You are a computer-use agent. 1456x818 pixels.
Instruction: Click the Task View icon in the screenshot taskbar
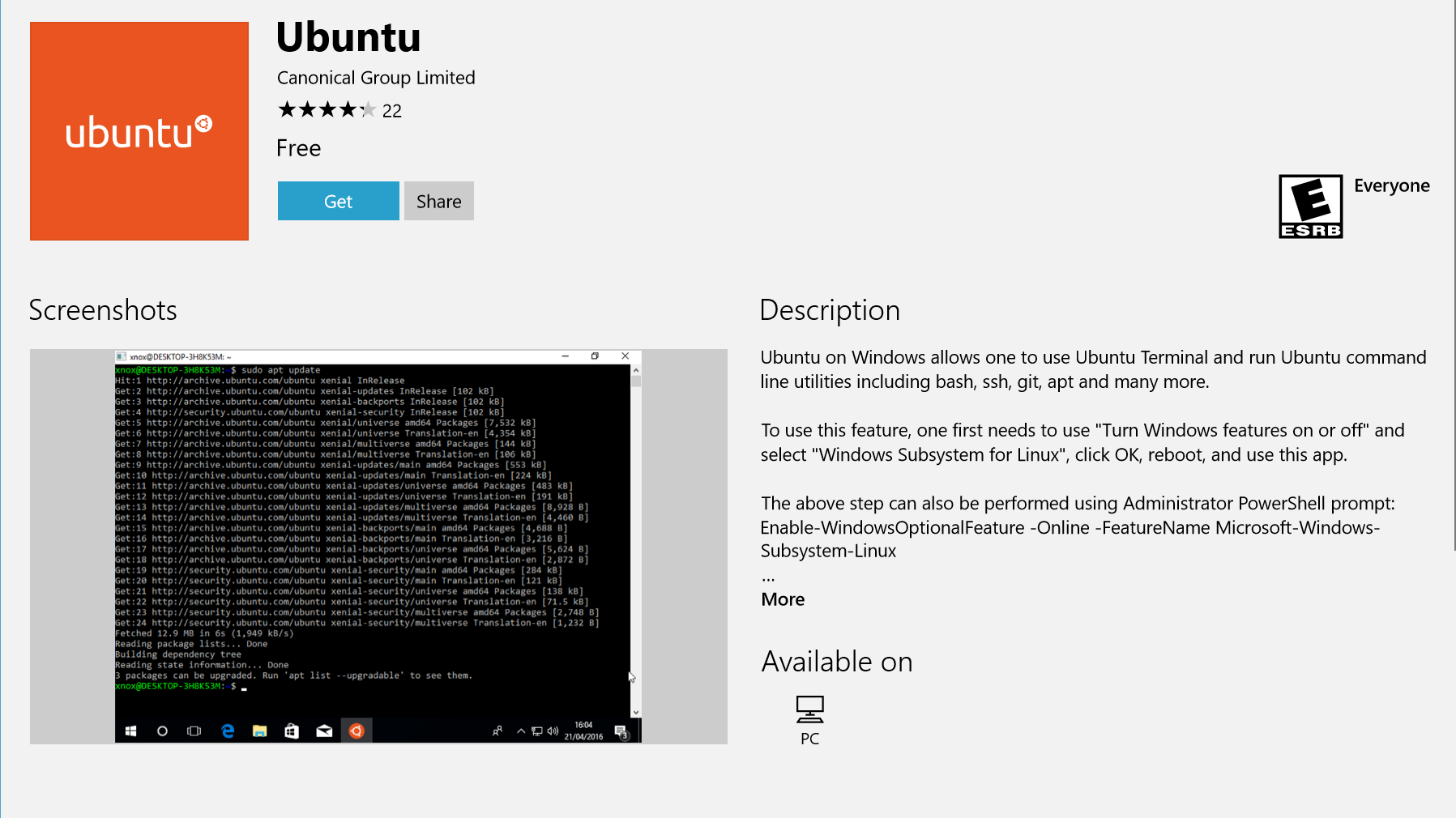[x=194, y=731]
